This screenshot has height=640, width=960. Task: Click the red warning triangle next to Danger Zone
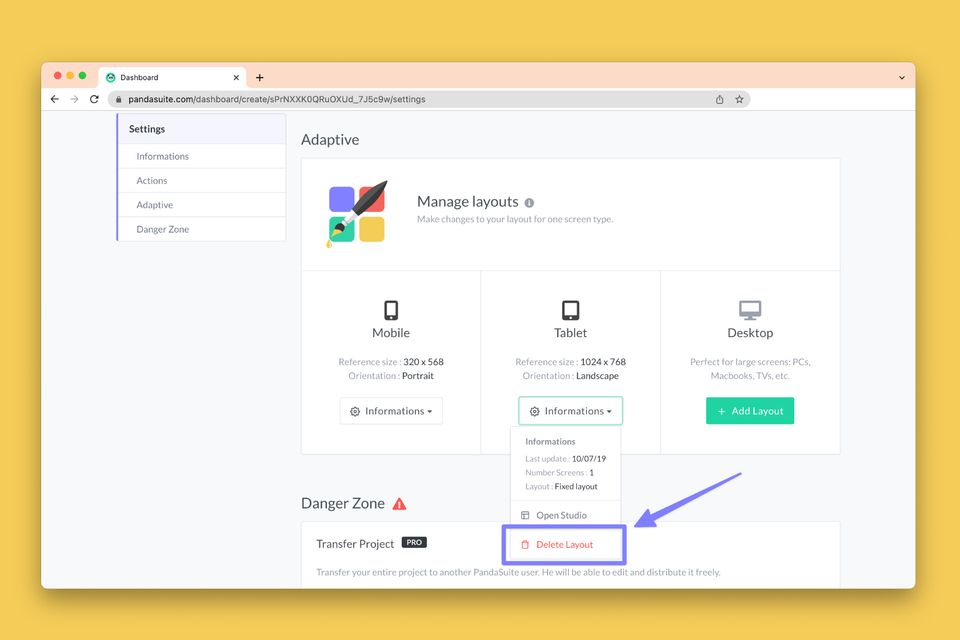[x=399, y=504]
